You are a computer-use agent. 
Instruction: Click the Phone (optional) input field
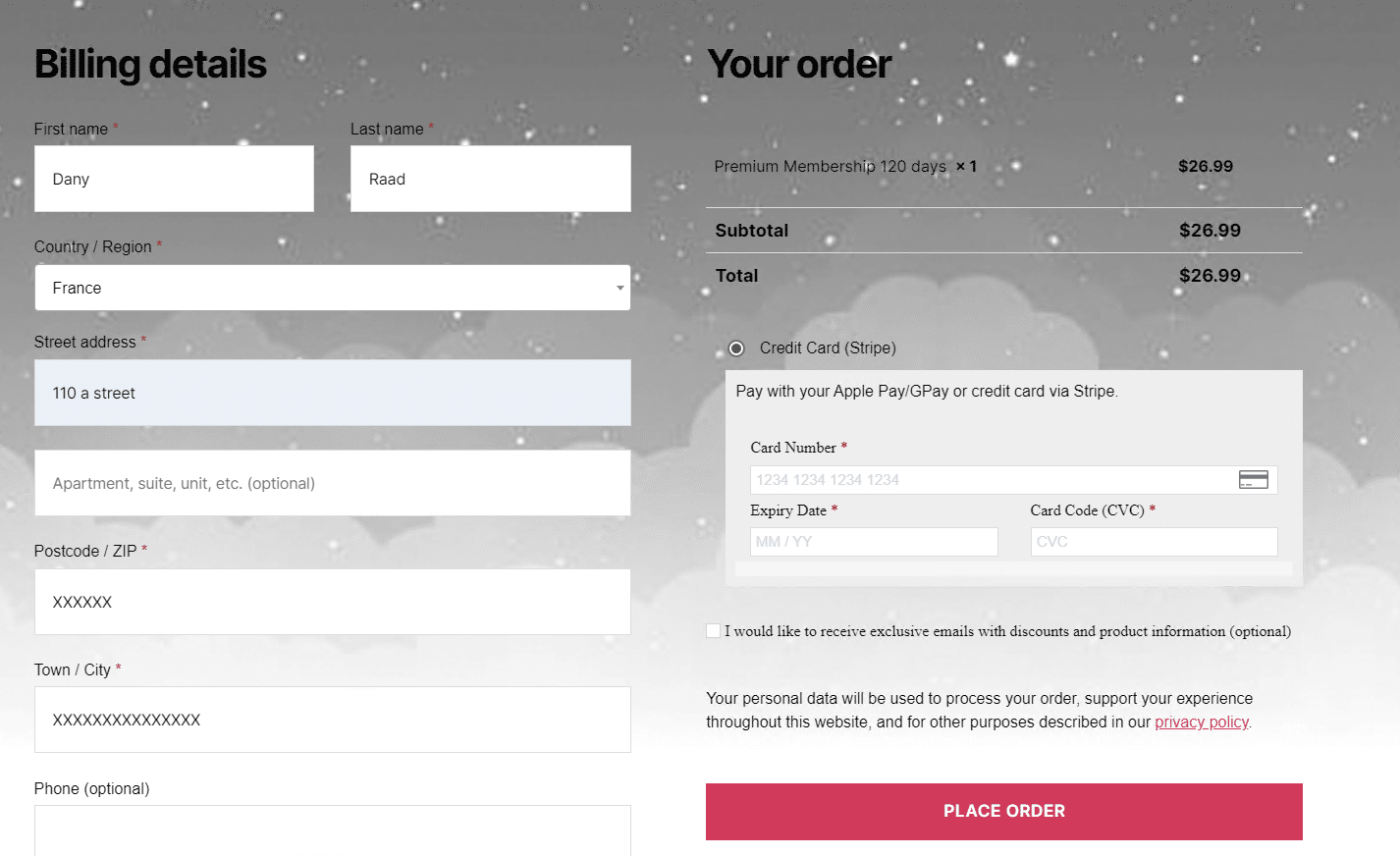point(332,830)
